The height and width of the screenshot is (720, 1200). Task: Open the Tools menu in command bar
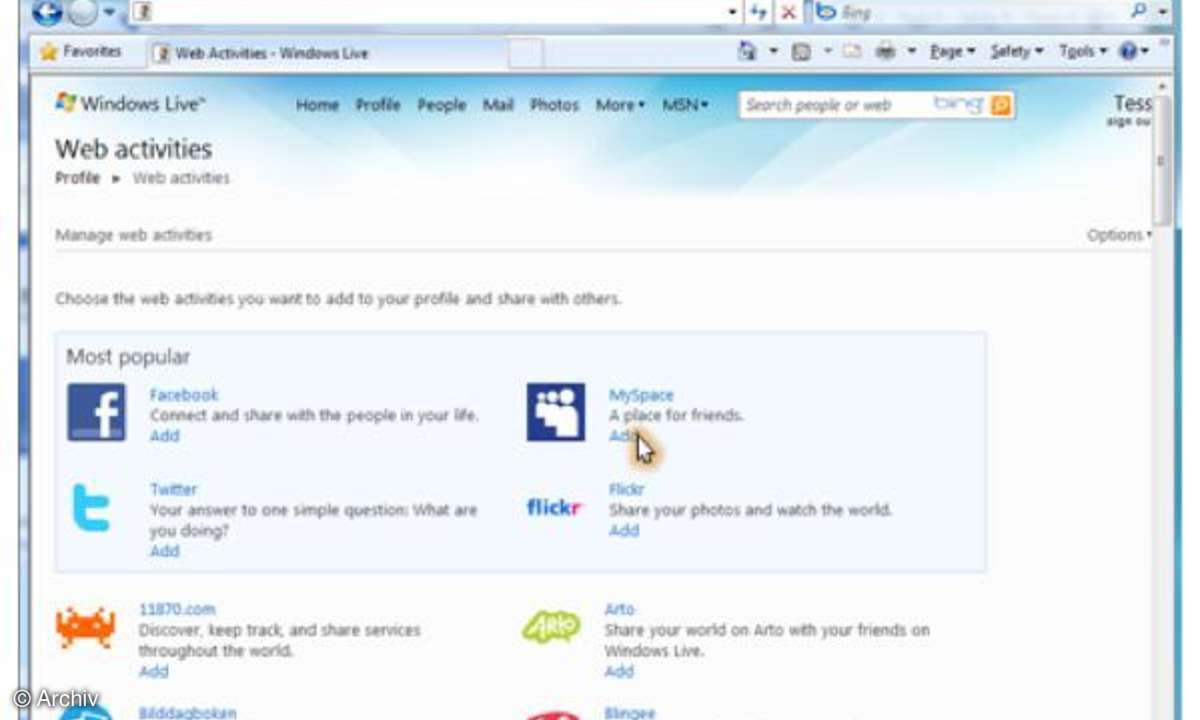[x=1083, y=52]
